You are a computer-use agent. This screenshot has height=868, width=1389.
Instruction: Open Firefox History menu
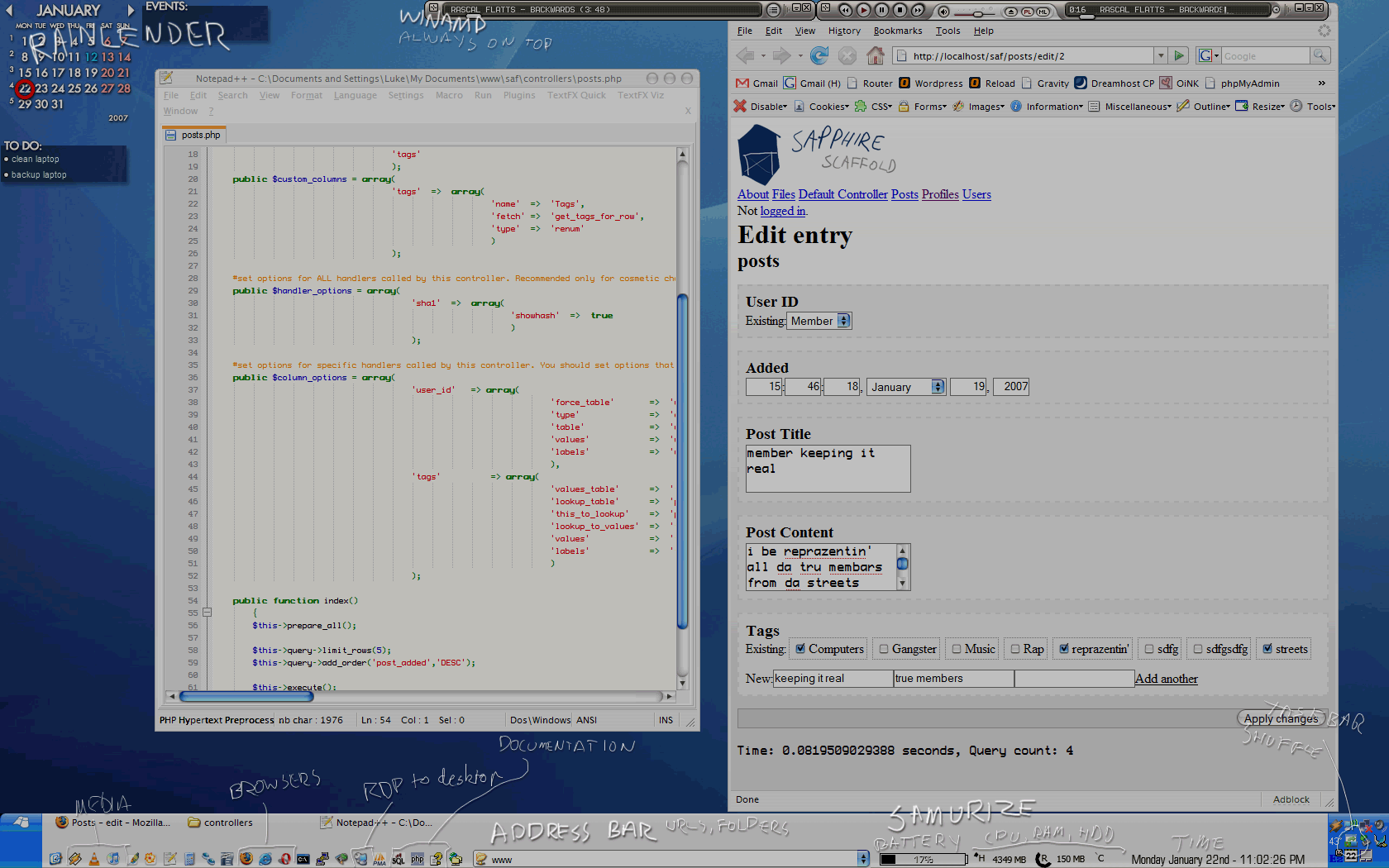(x=844, y=31)
